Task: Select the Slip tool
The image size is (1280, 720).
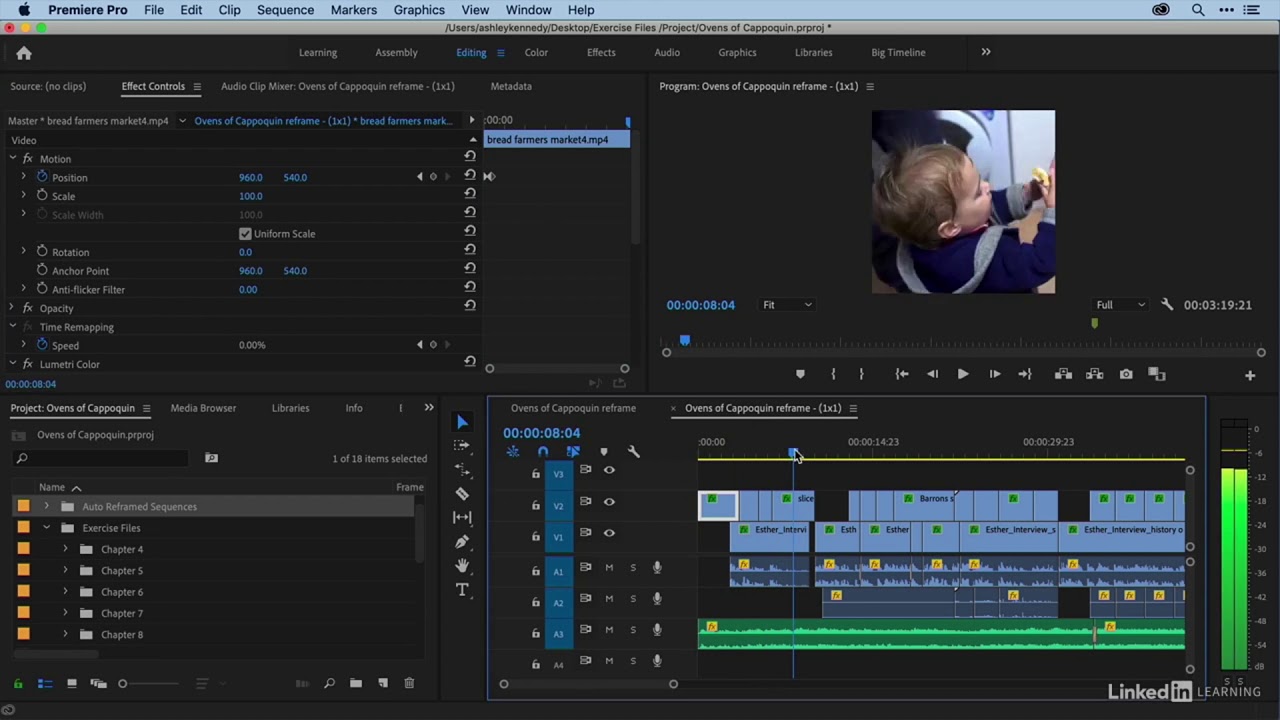Action: (462, 517)
